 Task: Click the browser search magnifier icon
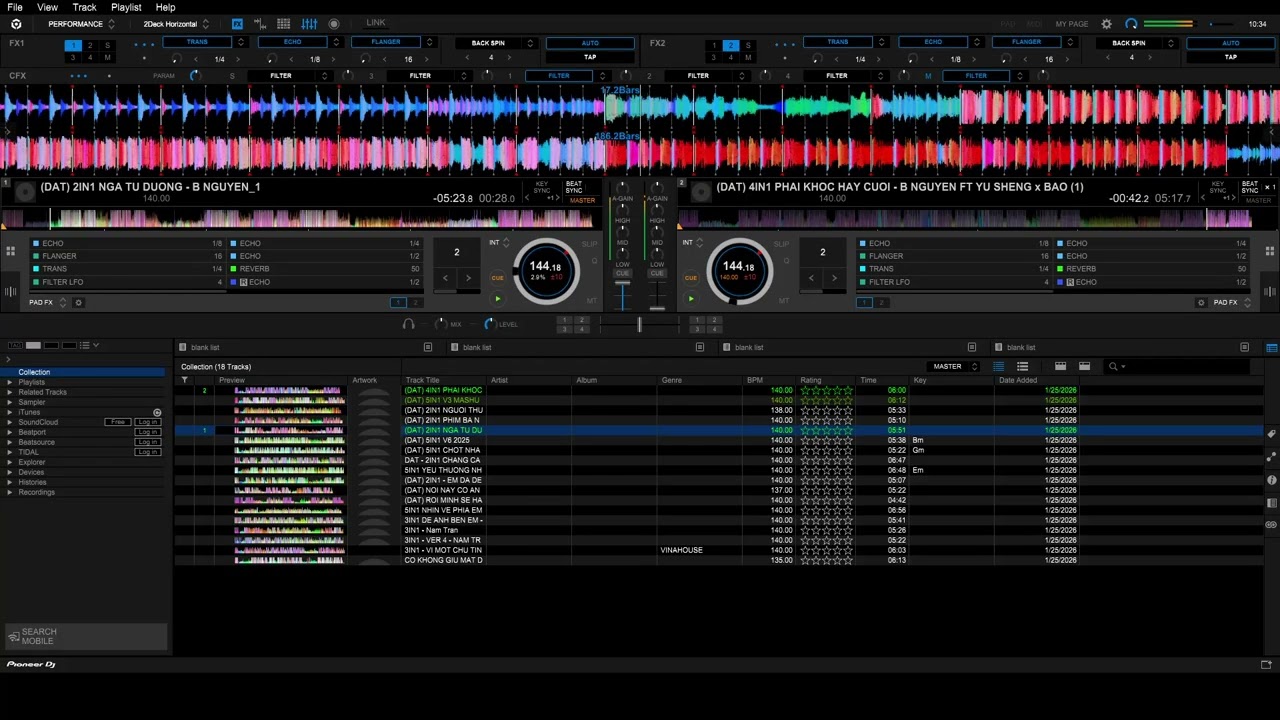(x=1113, y=366)
